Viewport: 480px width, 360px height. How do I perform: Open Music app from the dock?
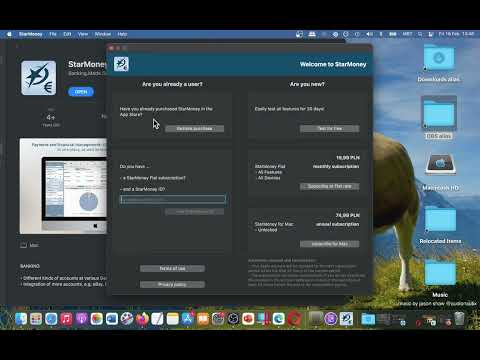coord(66,319)
